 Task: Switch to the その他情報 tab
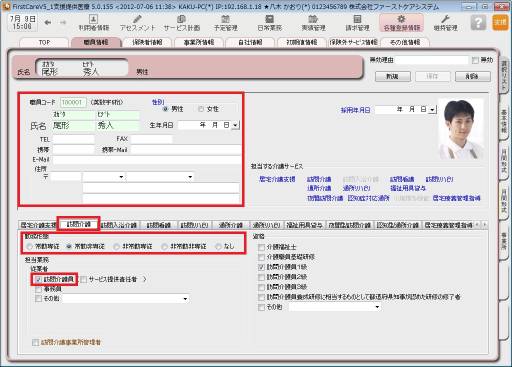tap(405, 42)
